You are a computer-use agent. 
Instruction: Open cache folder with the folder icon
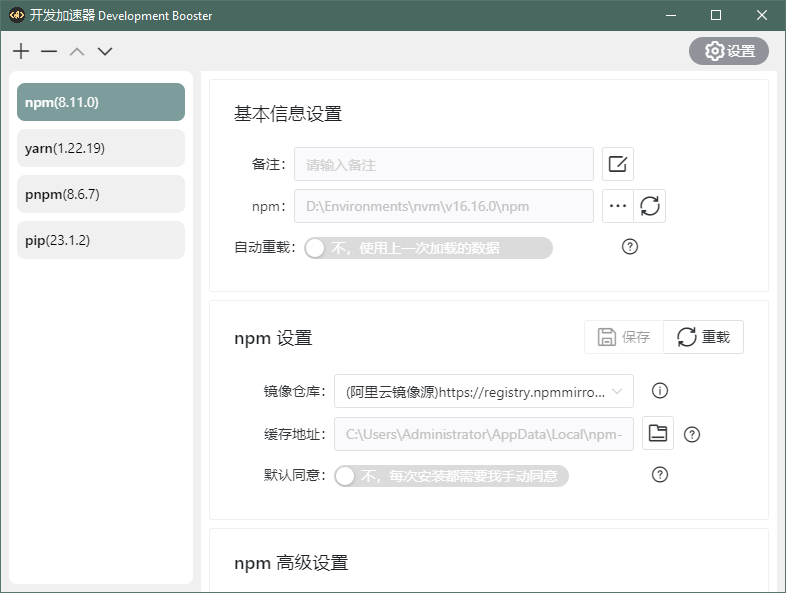(x=657, y=433)
